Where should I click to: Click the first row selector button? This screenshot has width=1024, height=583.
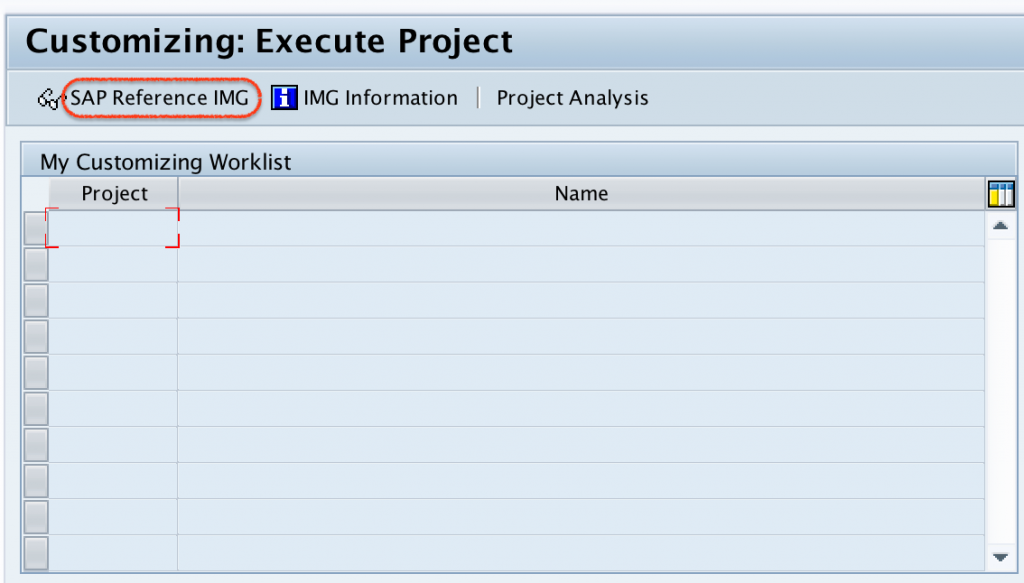tap(33, 226)
